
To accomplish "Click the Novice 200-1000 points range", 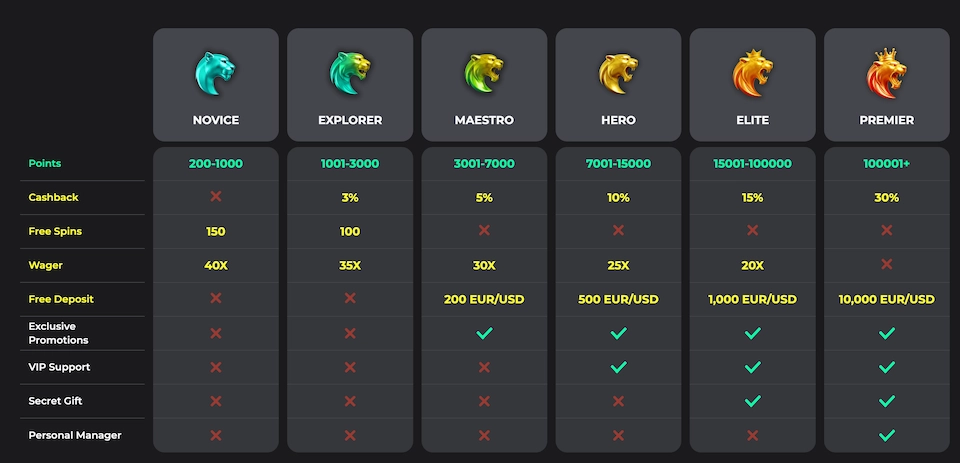I will coord(216,163).
